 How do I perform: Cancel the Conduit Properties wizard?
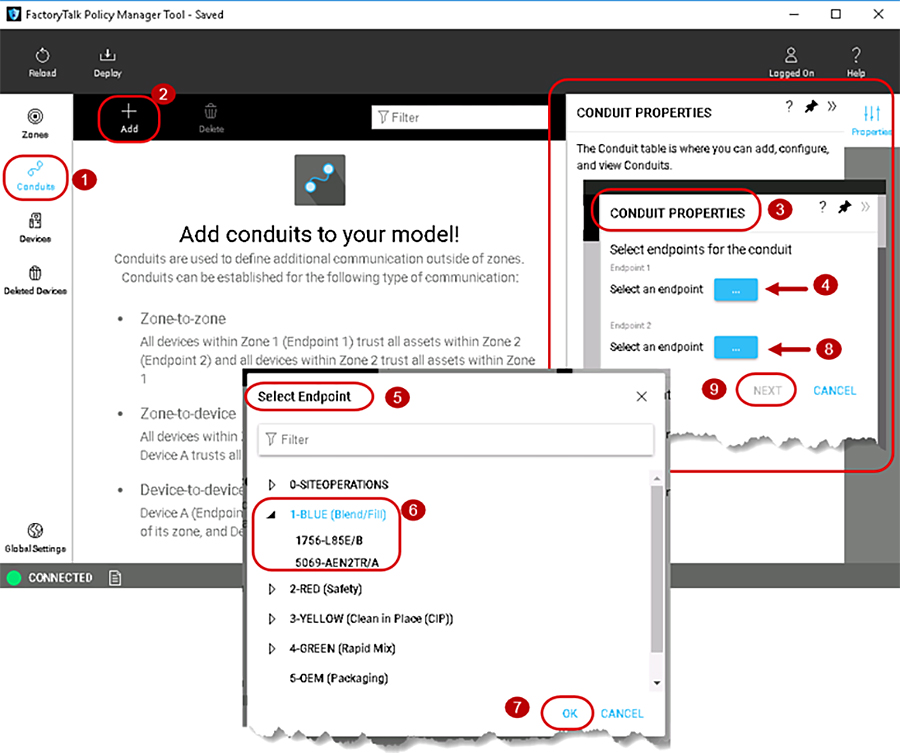(x=835, y=391)
